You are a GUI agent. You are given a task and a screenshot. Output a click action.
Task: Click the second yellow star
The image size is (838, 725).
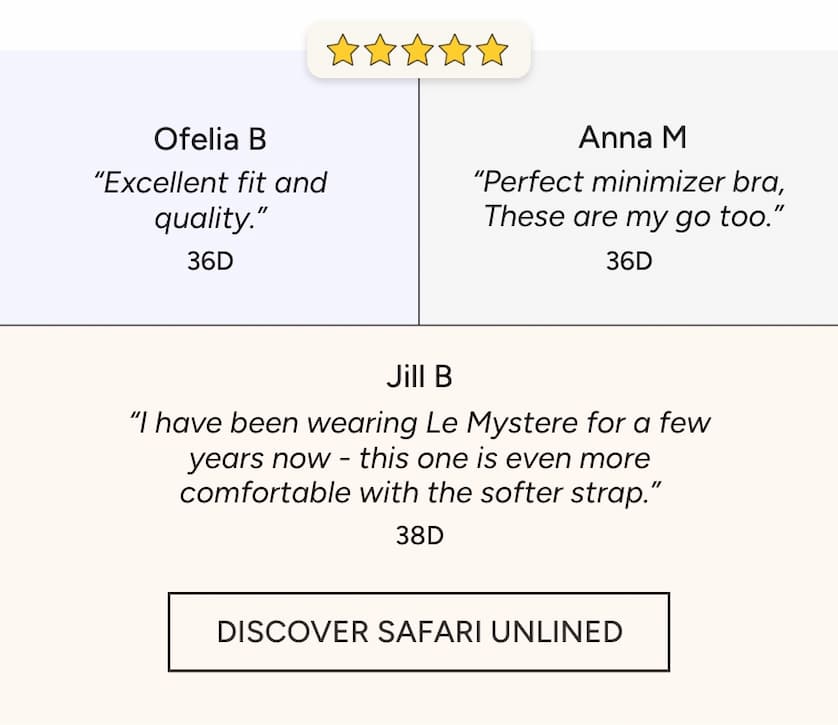[379, 50]
